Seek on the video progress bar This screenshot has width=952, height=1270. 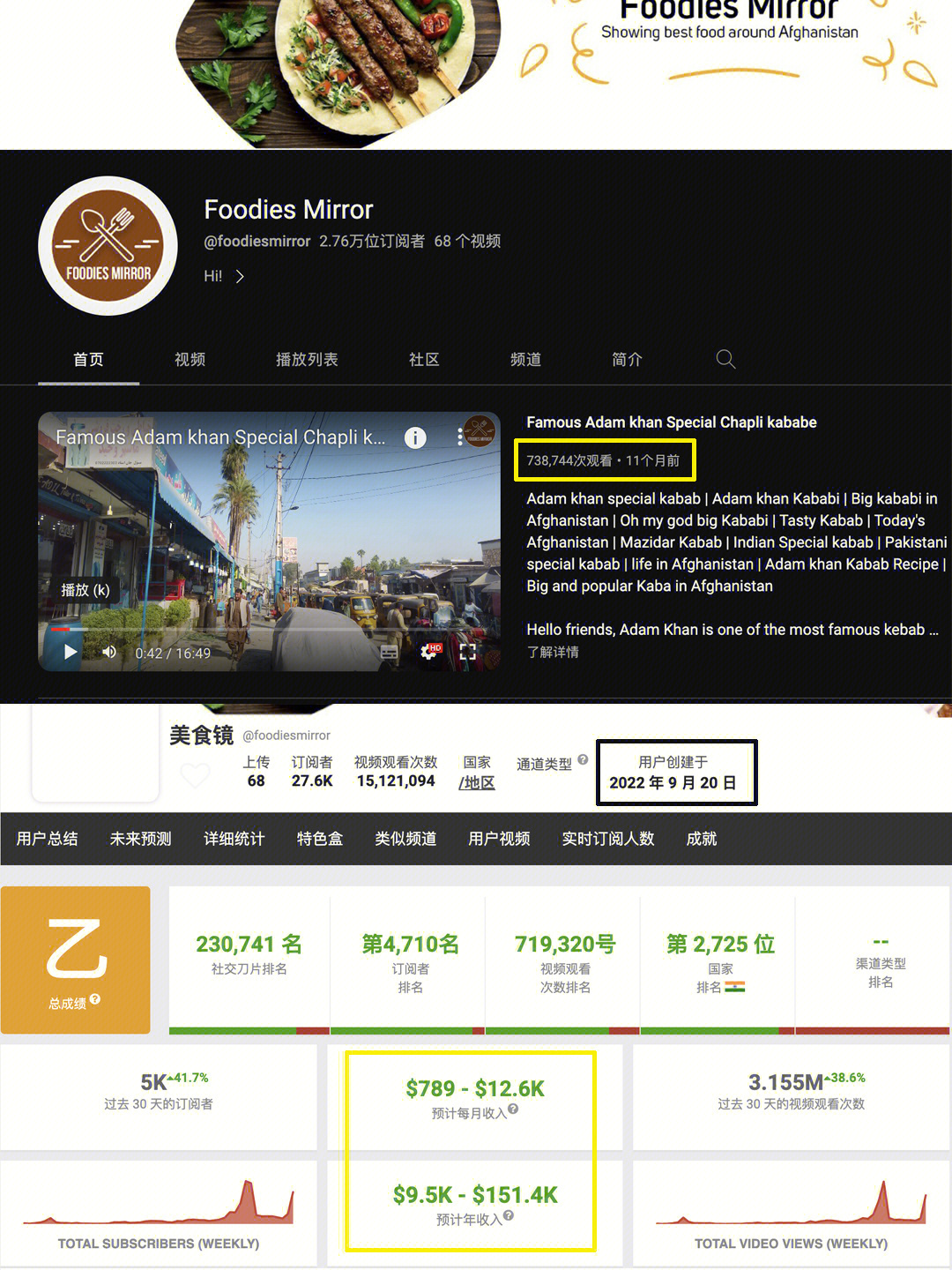click(269, 630)
